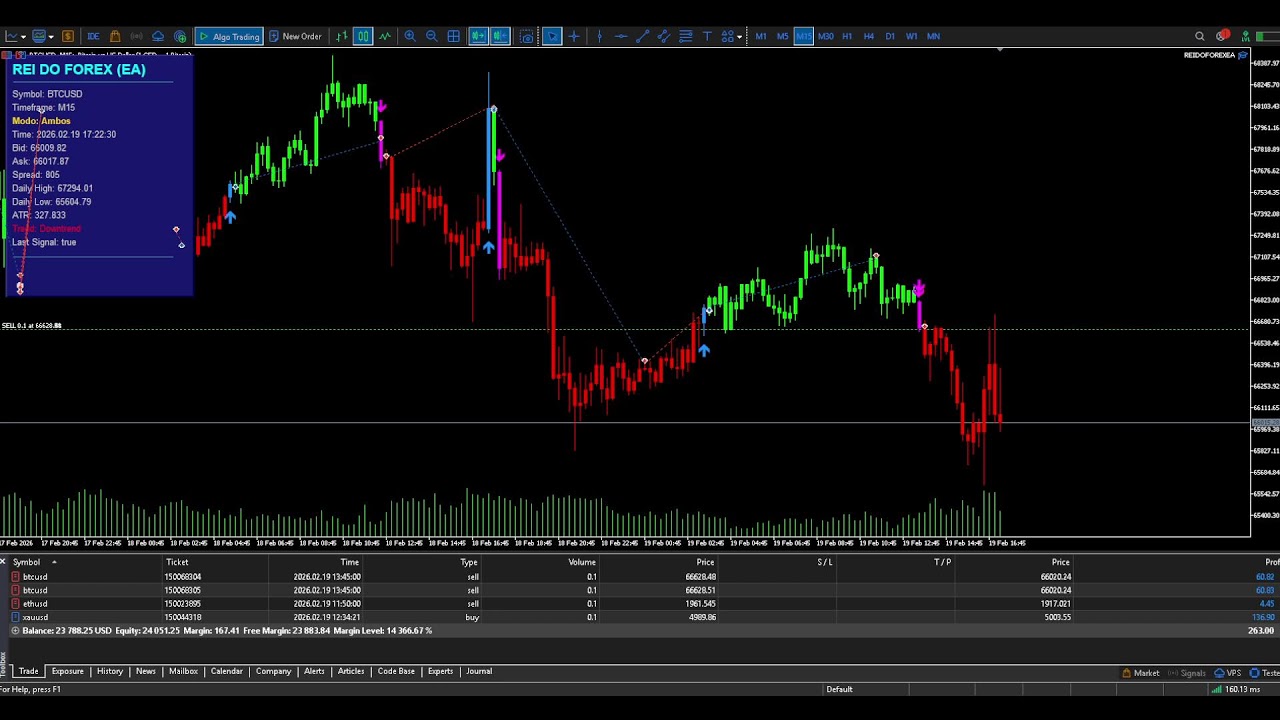Draw a horizontal line
Image resolution: width=1280 pixels, height=720 pixels.
(621, 36)
